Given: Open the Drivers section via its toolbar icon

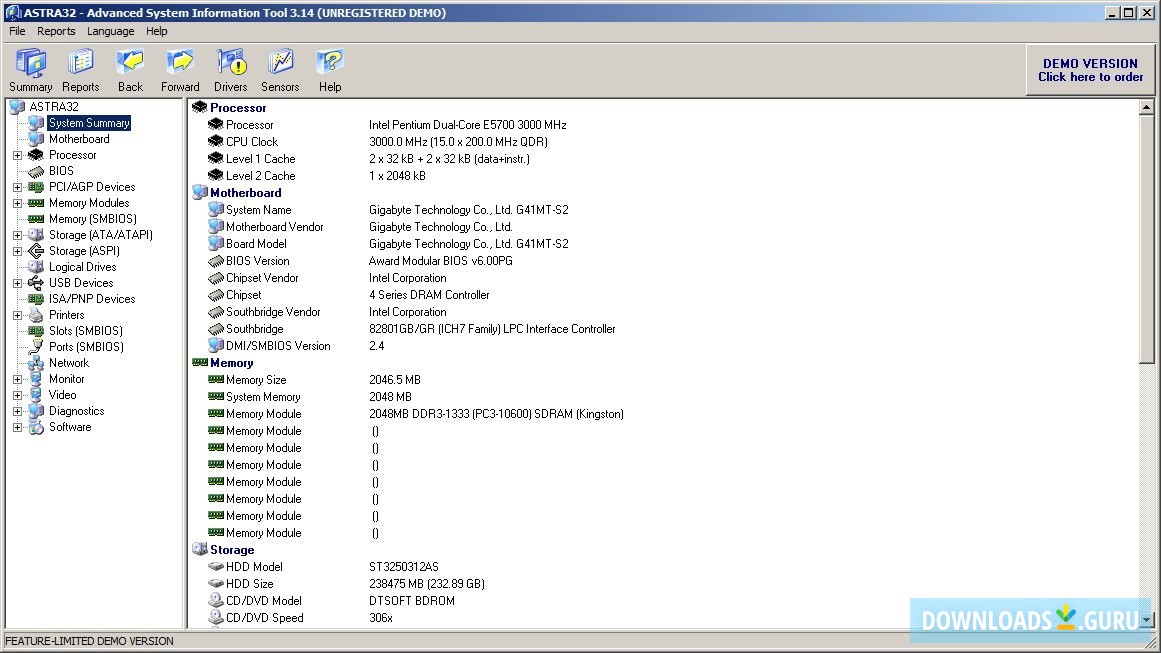Looking at the screenshot, I should point(230,68).
